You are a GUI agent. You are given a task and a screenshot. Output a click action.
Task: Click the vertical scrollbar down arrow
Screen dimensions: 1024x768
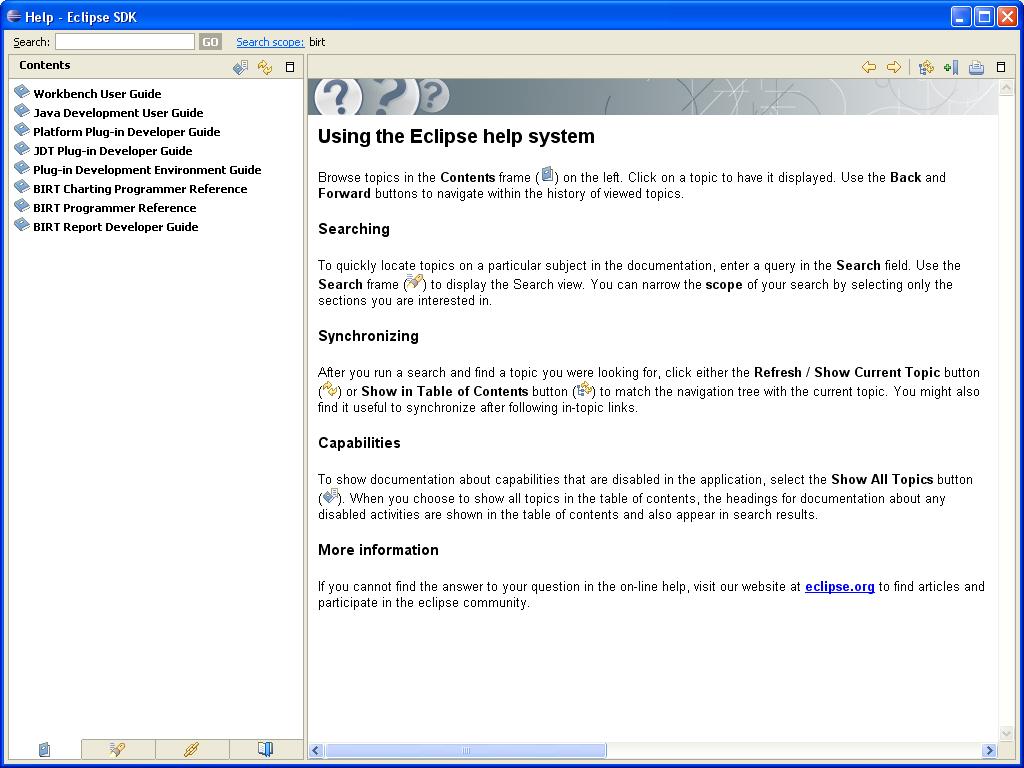tap(1006, 734)
